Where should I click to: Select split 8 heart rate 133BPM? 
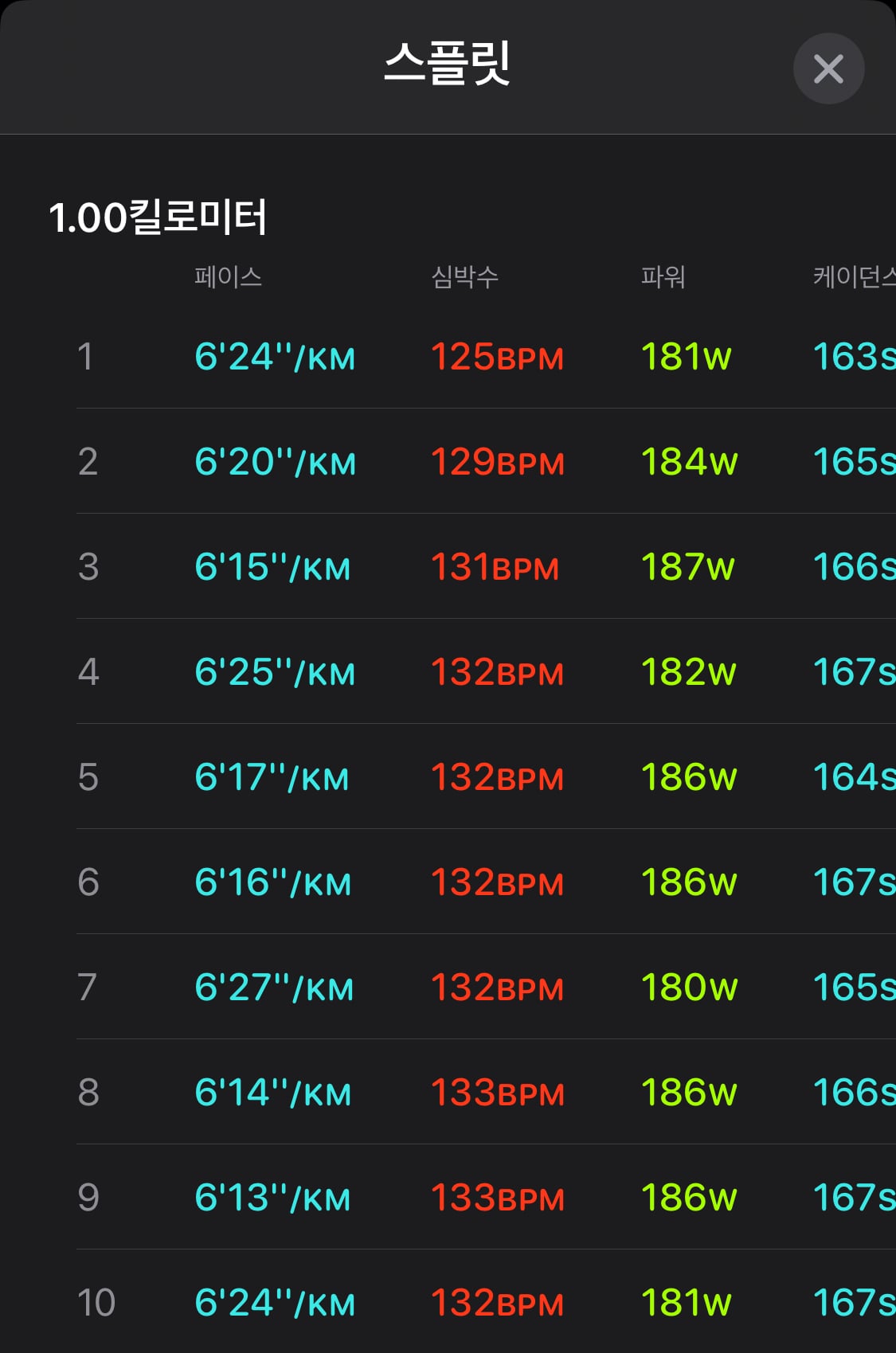coord(498,1093)
